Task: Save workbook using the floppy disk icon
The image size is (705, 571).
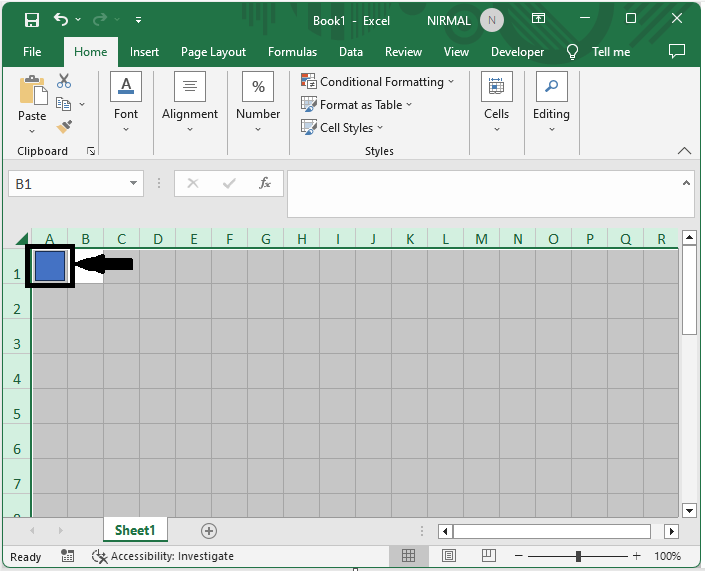Action: (x=31, y=20)
